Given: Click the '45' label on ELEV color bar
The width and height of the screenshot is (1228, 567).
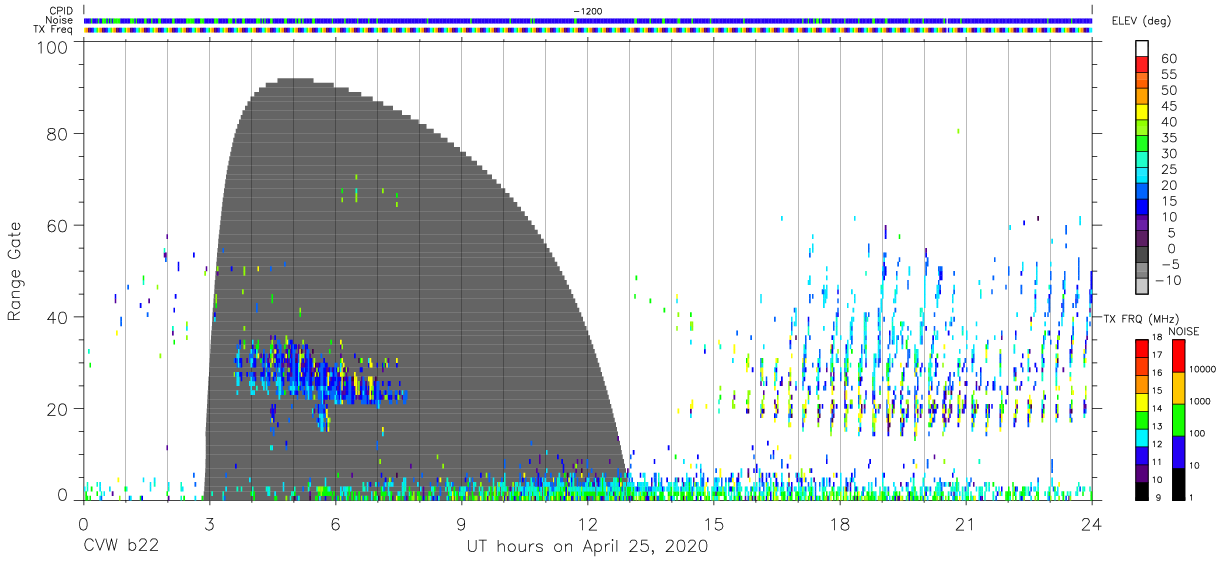Looking at the screenshot, I should click(x=1169, y=106).
